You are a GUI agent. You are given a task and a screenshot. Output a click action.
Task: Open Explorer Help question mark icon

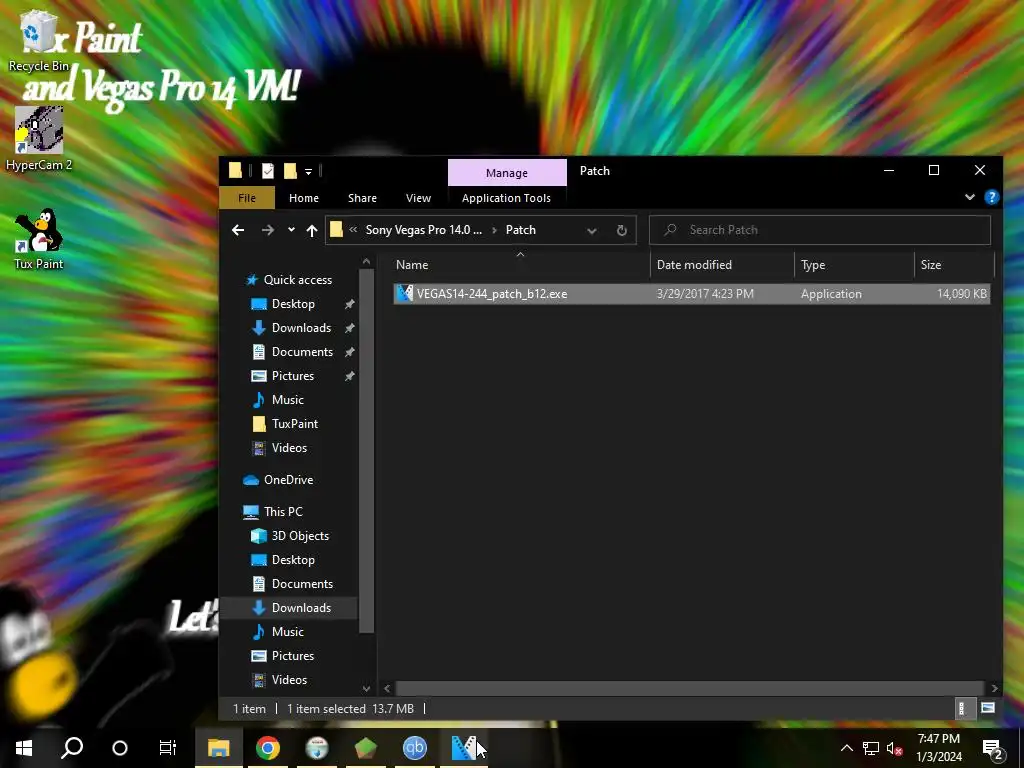pos(991,197)
